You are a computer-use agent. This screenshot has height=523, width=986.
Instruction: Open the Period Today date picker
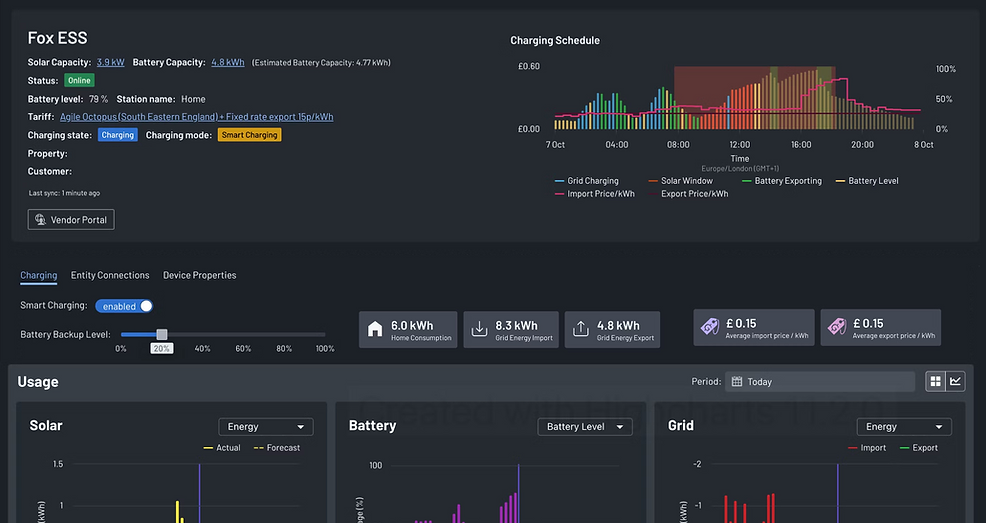point(820,382)
